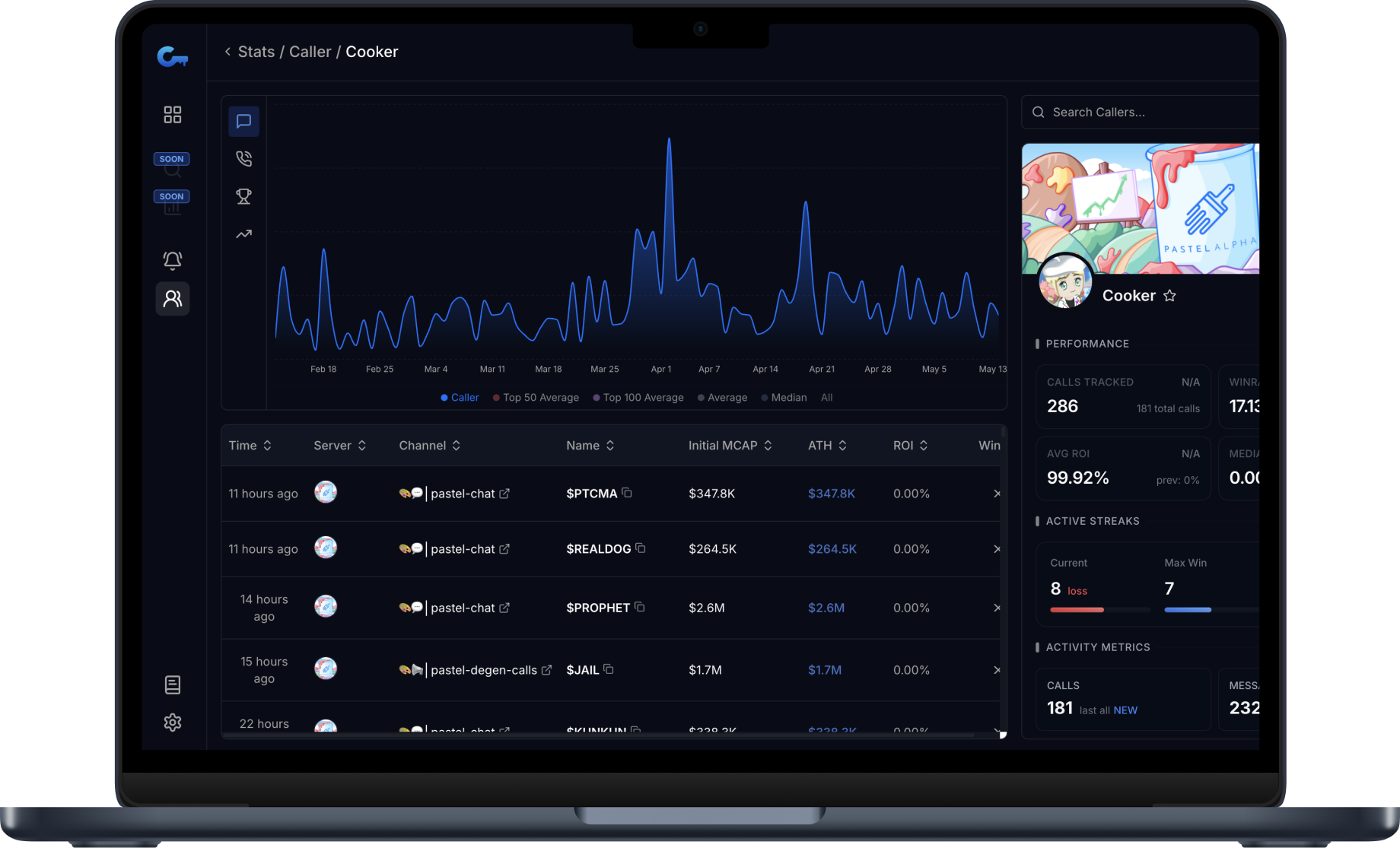Open notifications via the bell icon
This screenshot has width=1400, height=848.
click(x=172, y=260)
